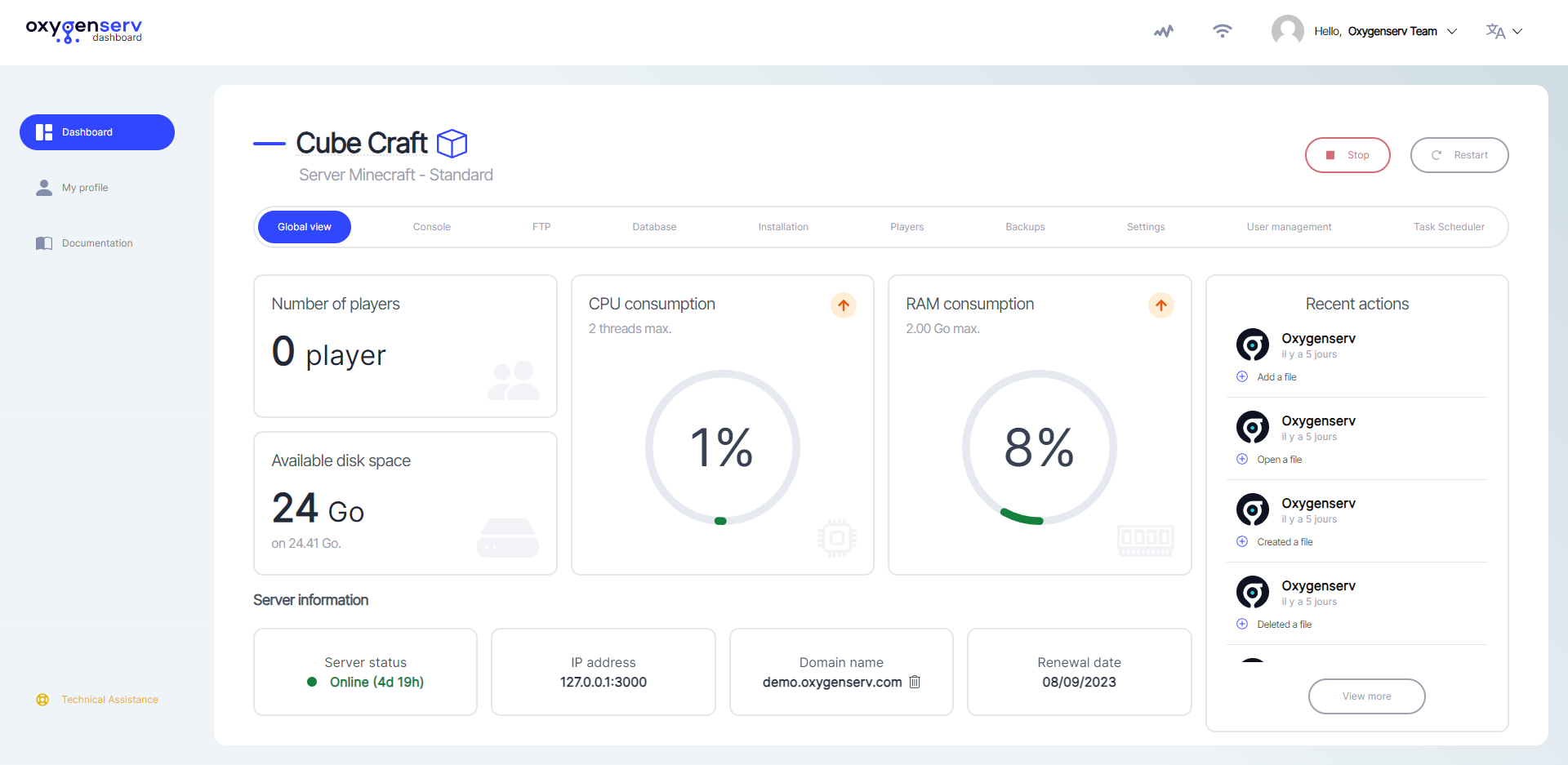Screen dimensions: 1568x765
Task: Delete the domain name with trash icon
Action: point(915,682)
